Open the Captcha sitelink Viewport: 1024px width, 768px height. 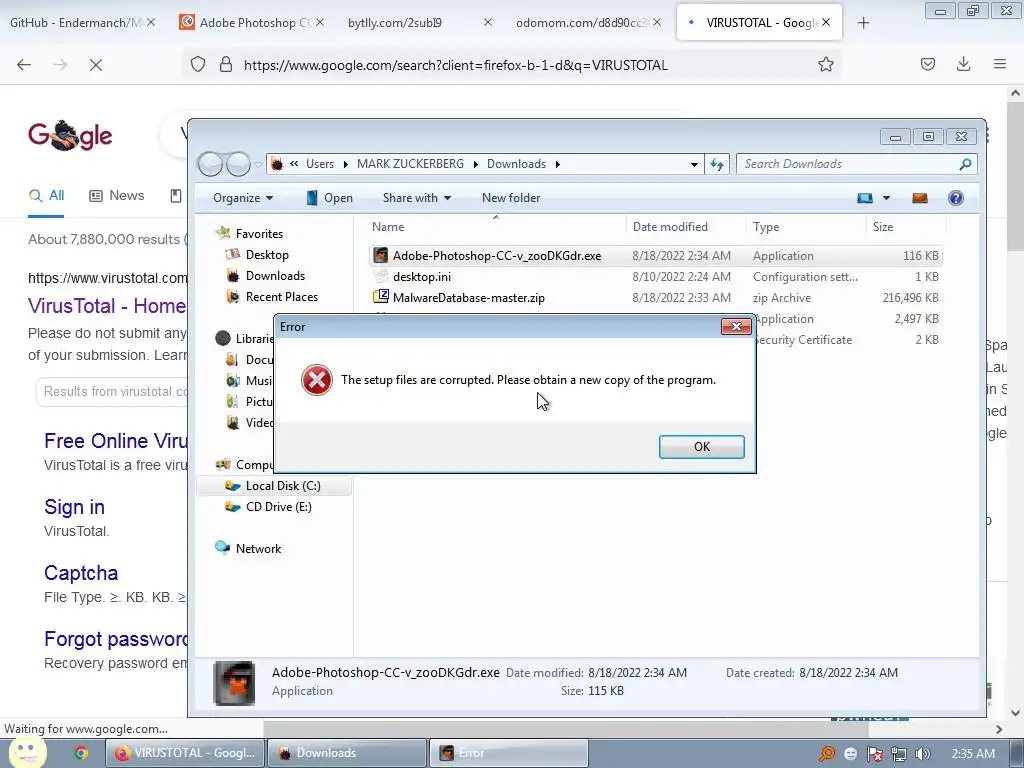81,573
